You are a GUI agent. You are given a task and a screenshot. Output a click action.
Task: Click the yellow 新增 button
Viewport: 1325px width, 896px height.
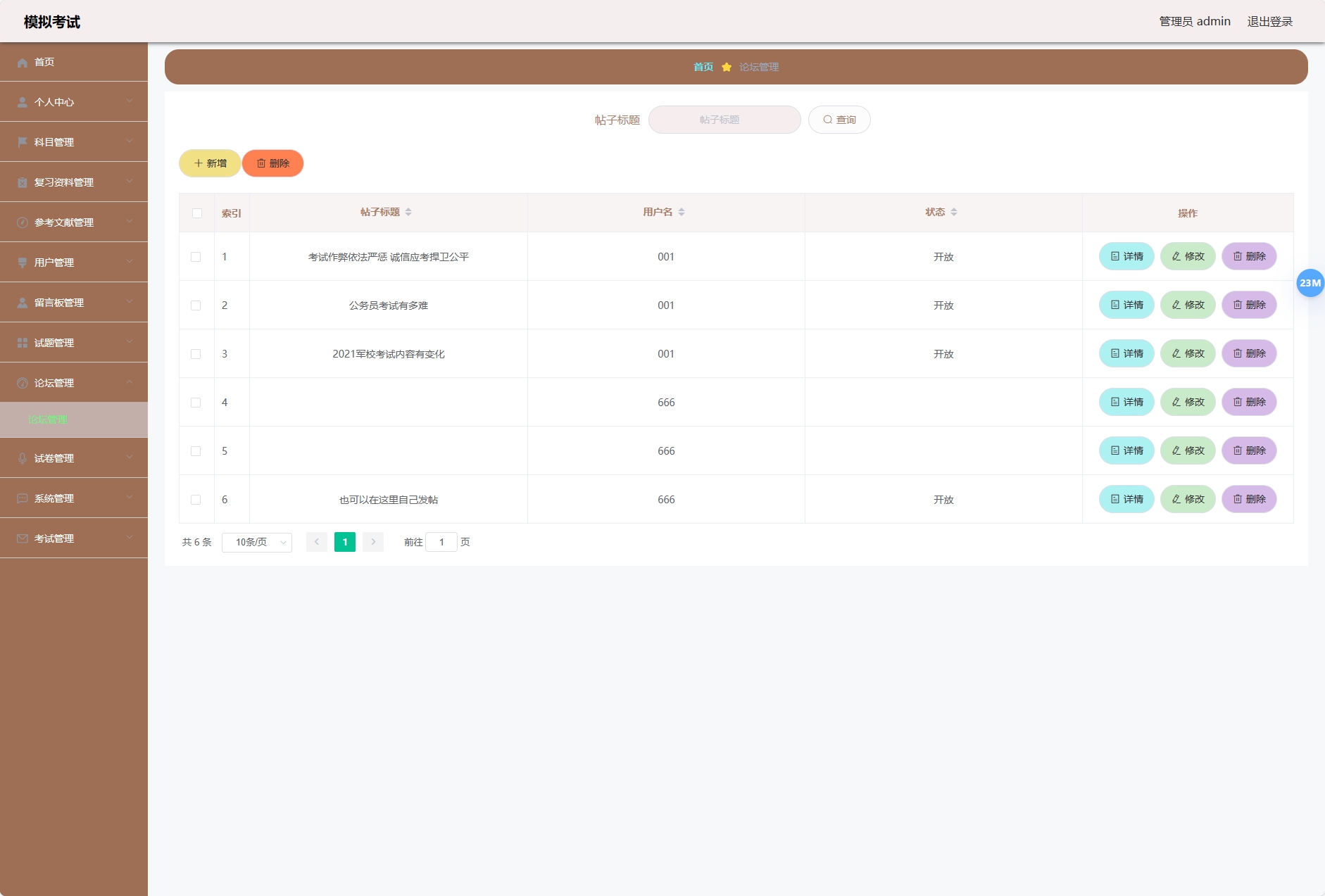210,163
